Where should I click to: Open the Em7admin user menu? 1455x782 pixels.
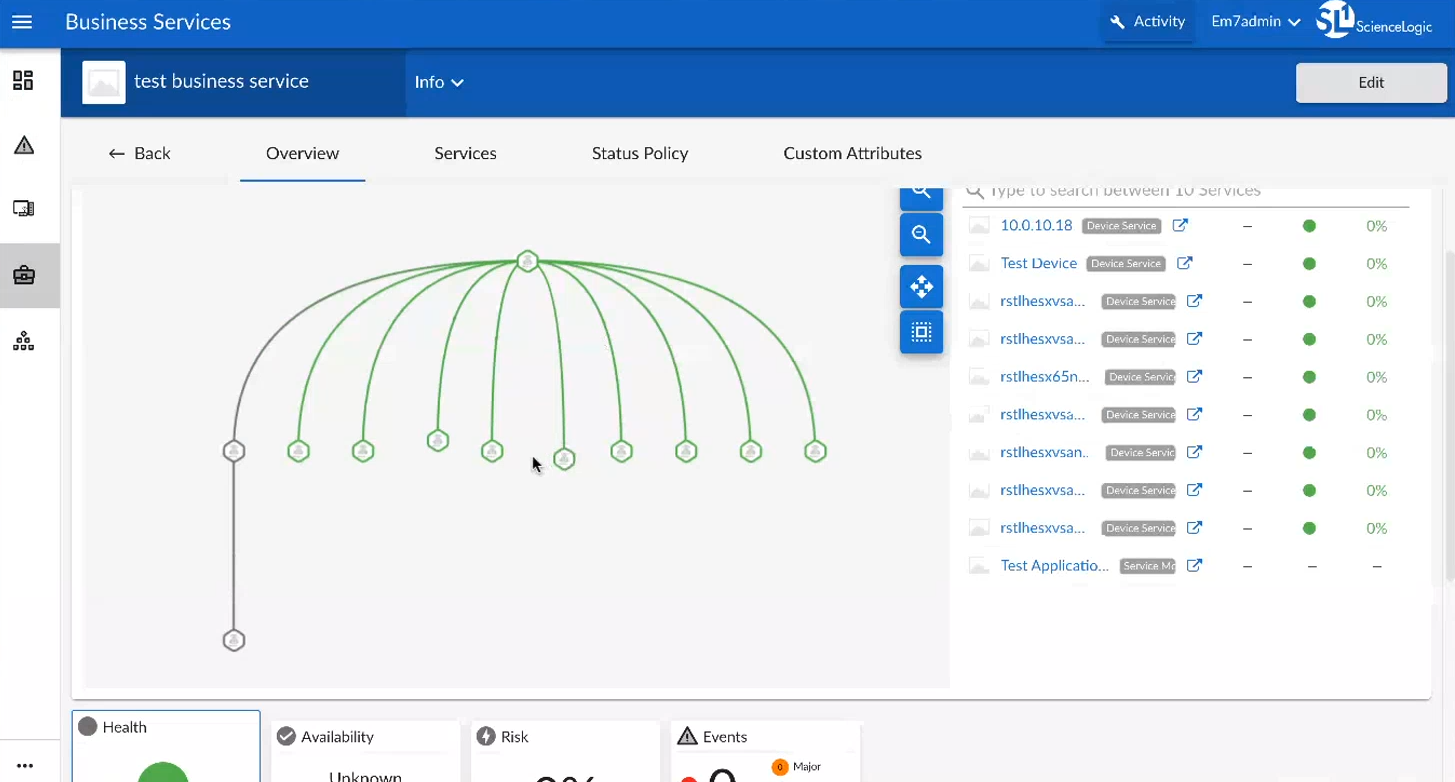coord(1255,22)
